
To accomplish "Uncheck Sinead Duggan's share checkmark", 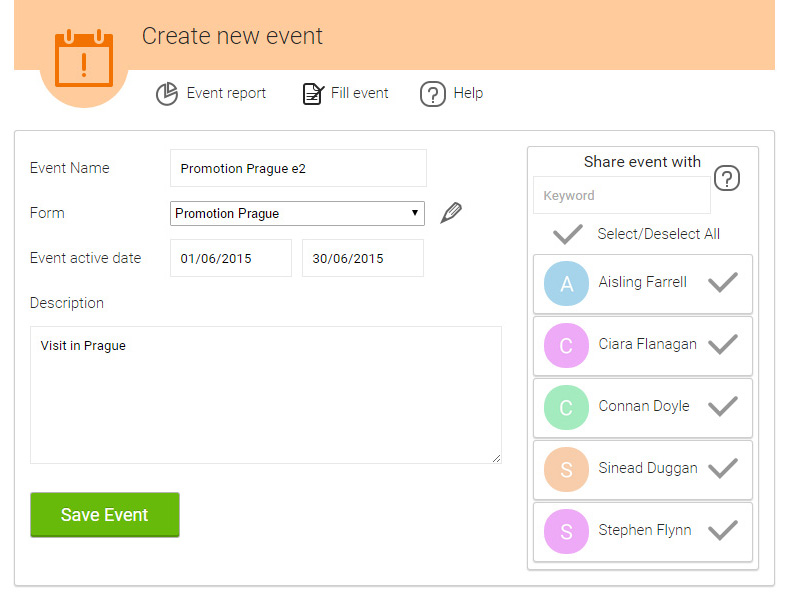I will click(x=723, y=468).
